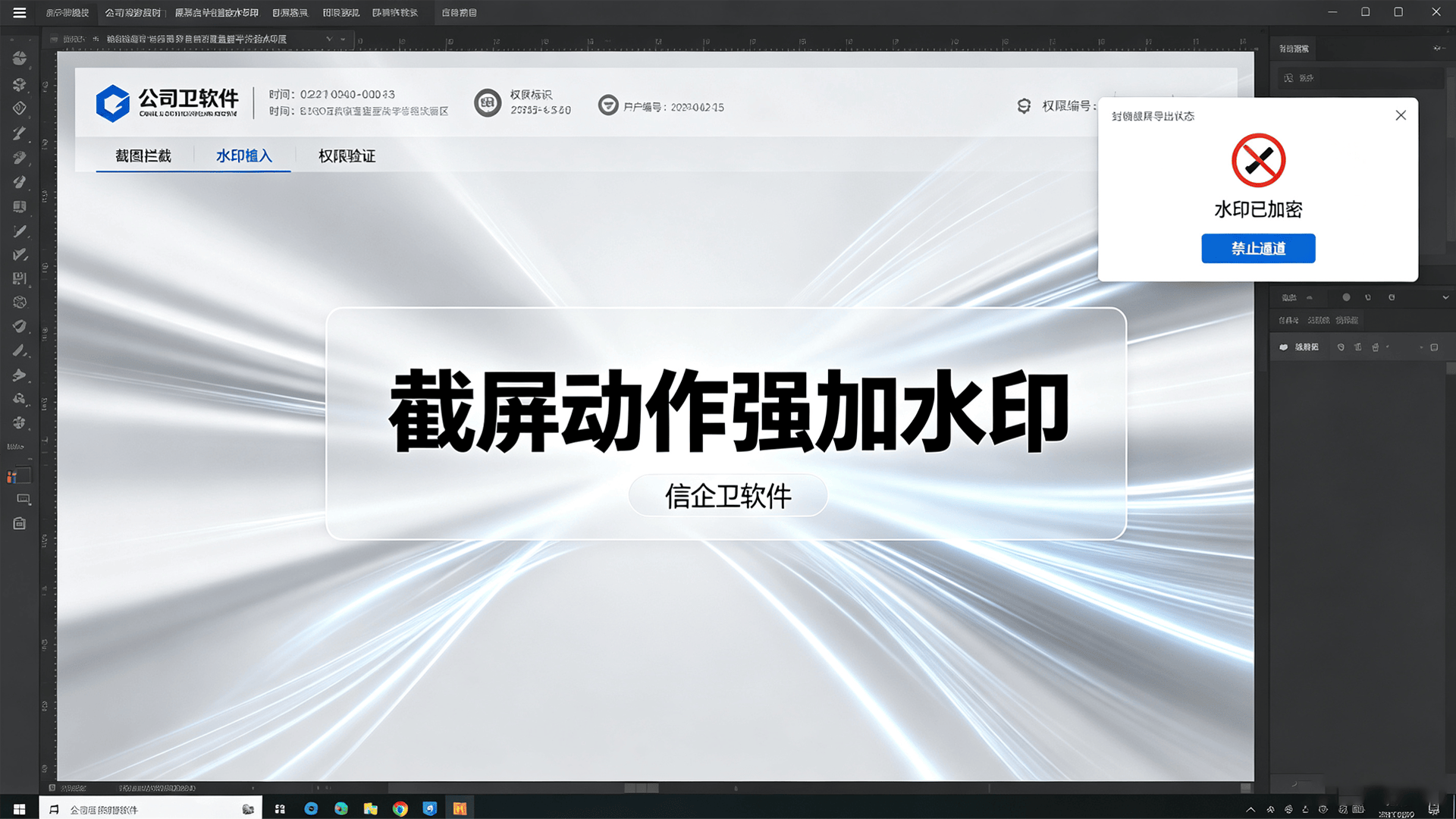Click the 截屏动作强加水印 headline
The height and width of the screenshot is (819, 1456).
[x=728, y=410]
